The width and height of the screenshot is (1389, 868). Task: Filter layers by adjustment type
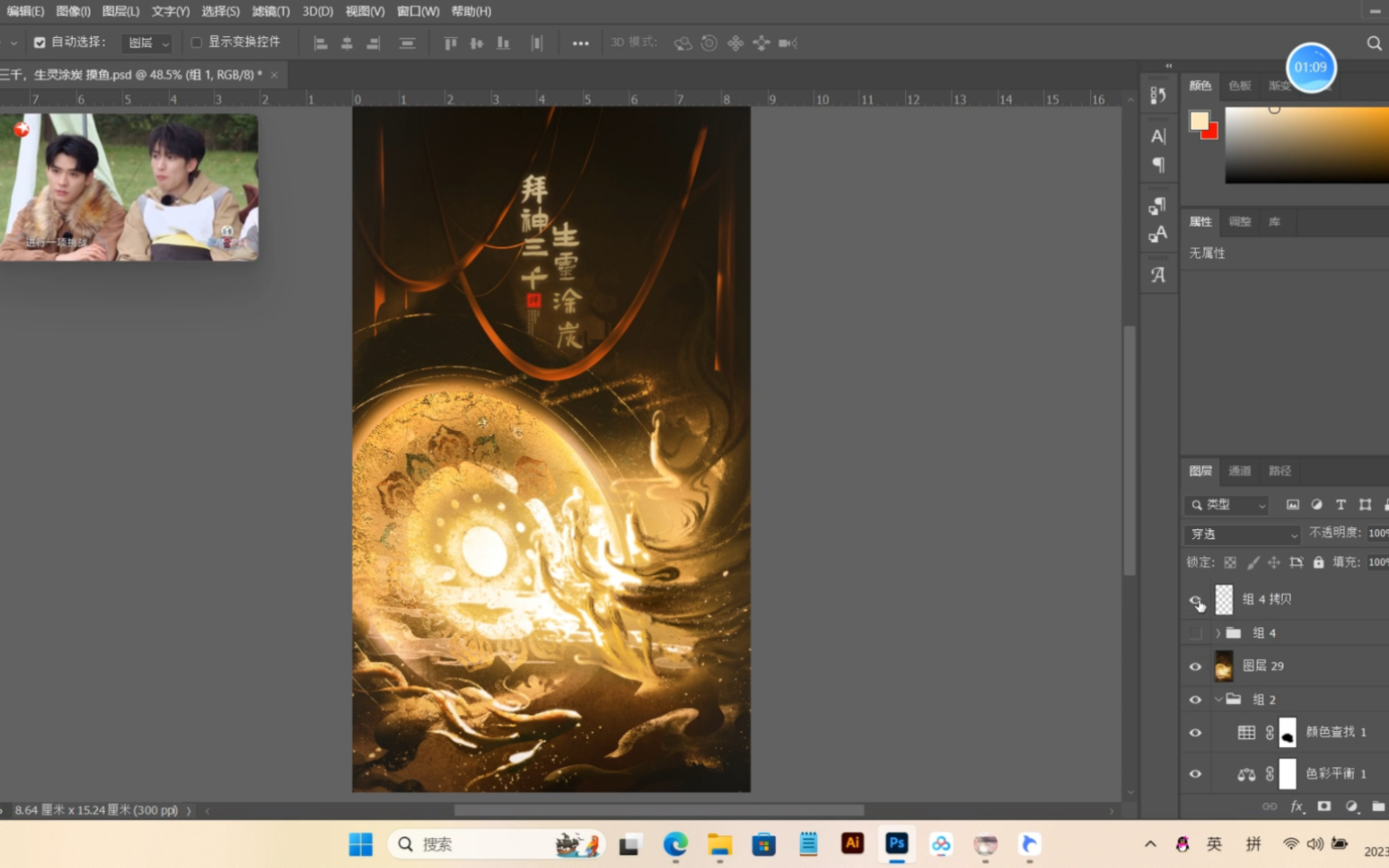tap(1317, 505)
